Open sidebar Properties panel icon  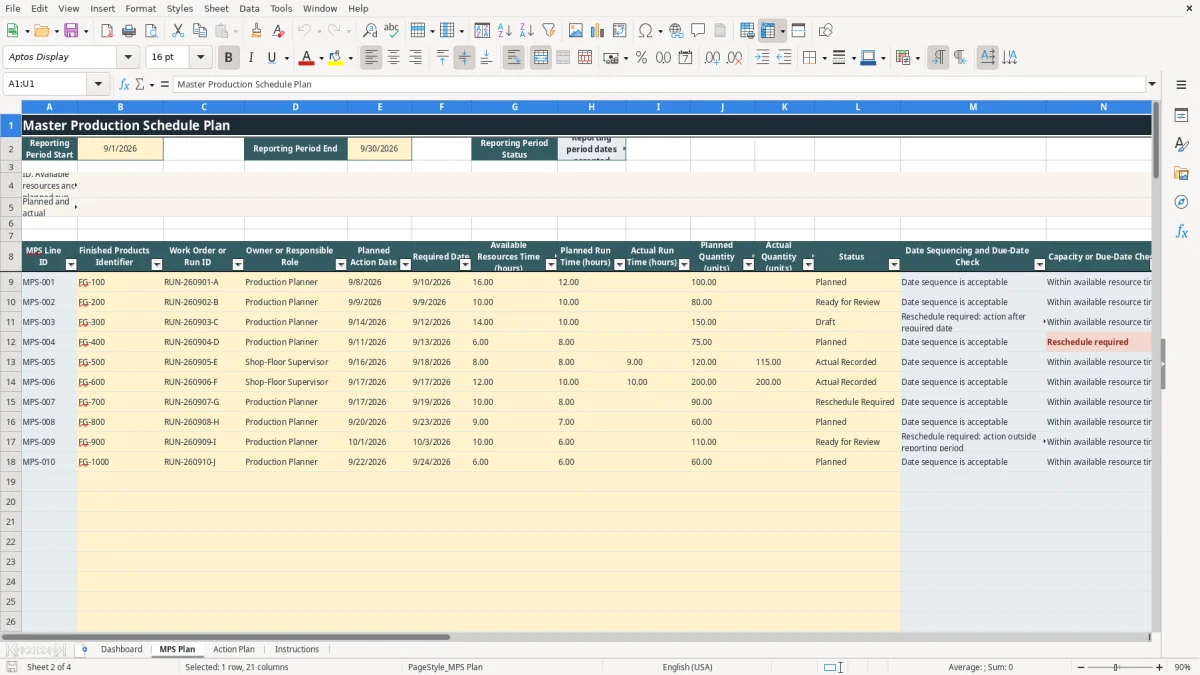(1181, 116)
